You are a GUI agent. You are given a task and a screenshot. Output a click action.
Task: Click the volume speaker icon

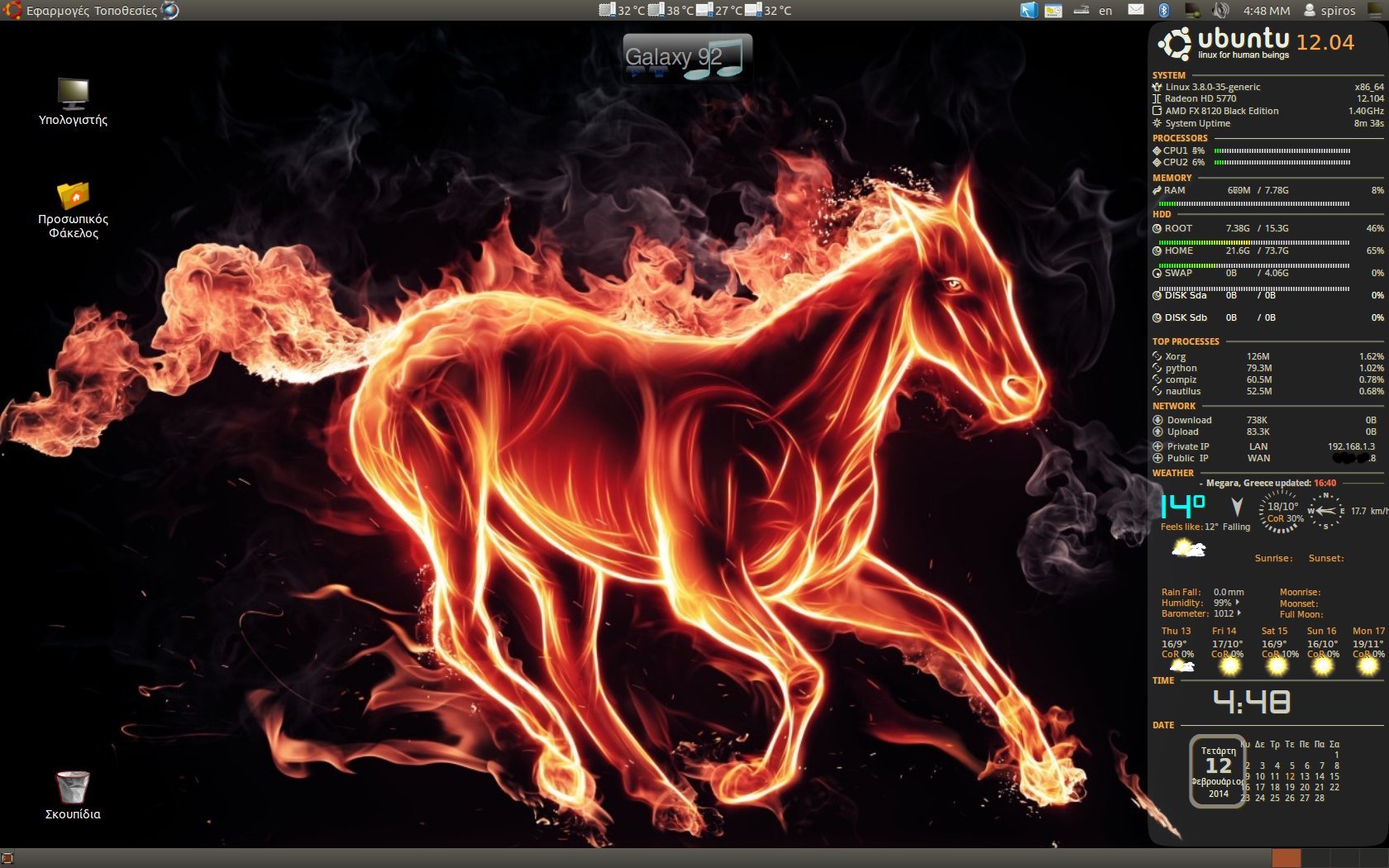click(x=1220, y=10)
